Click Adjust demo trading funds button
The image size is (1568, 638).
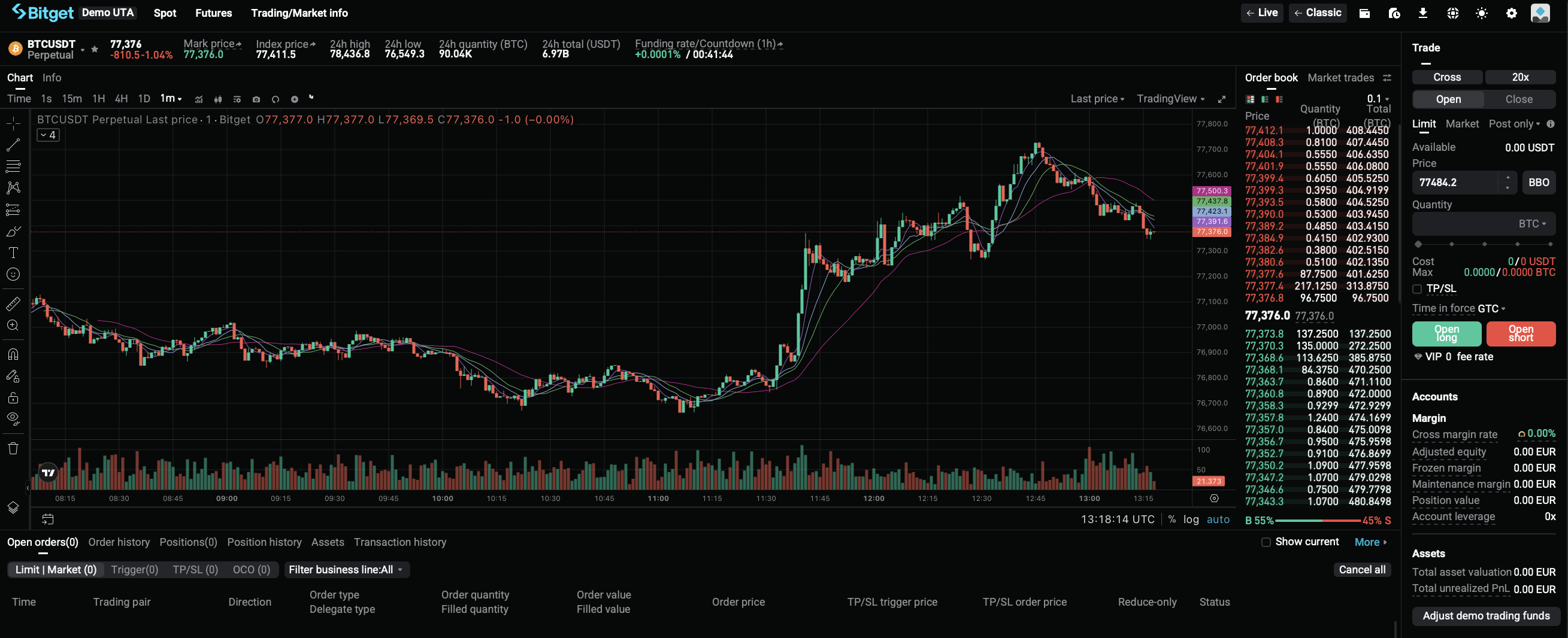[x=1486, y=615]
